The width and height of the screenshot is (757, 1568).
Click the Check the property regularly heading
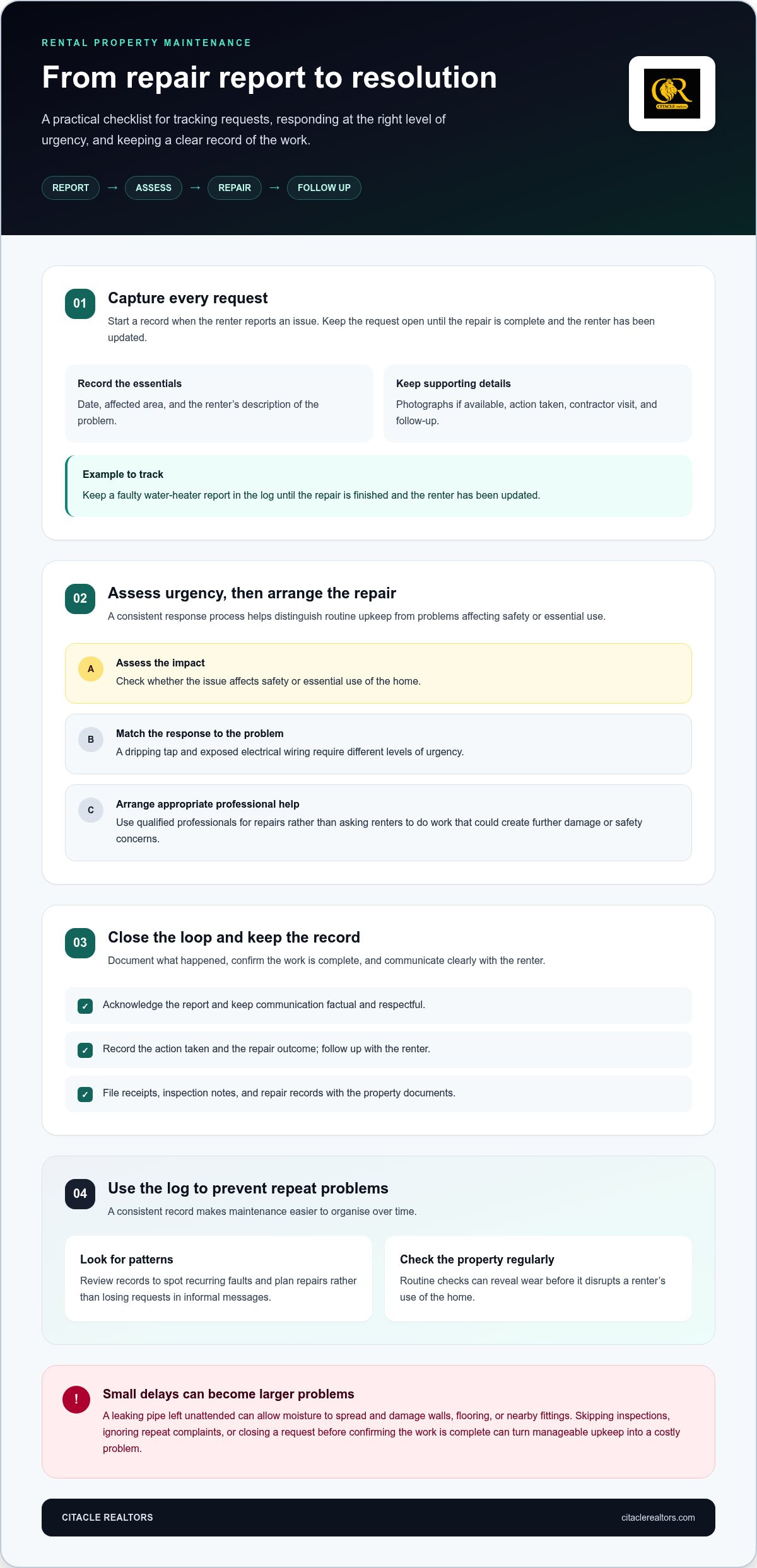[x=477, y=1259]
